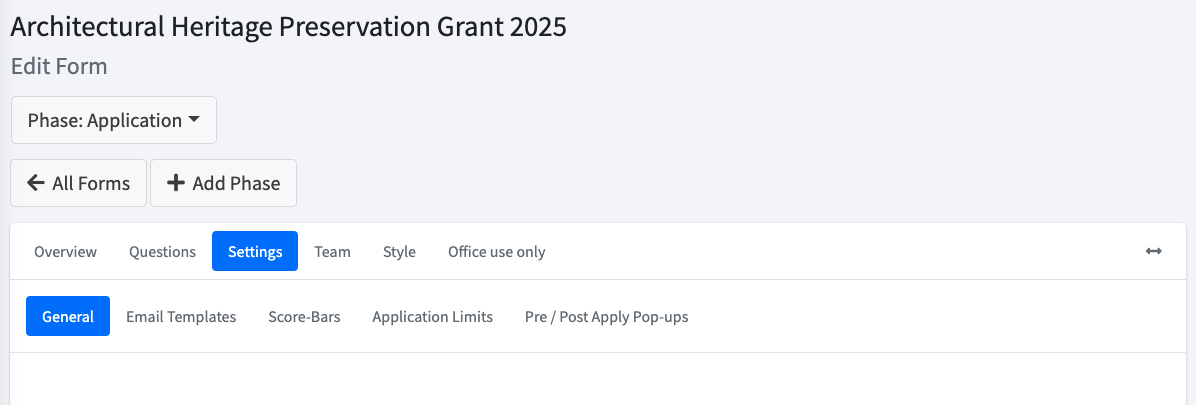The image size is (1196, 405).
Task: Click the left arrow icon on All Forms
Action: click(x=35, y=183)
